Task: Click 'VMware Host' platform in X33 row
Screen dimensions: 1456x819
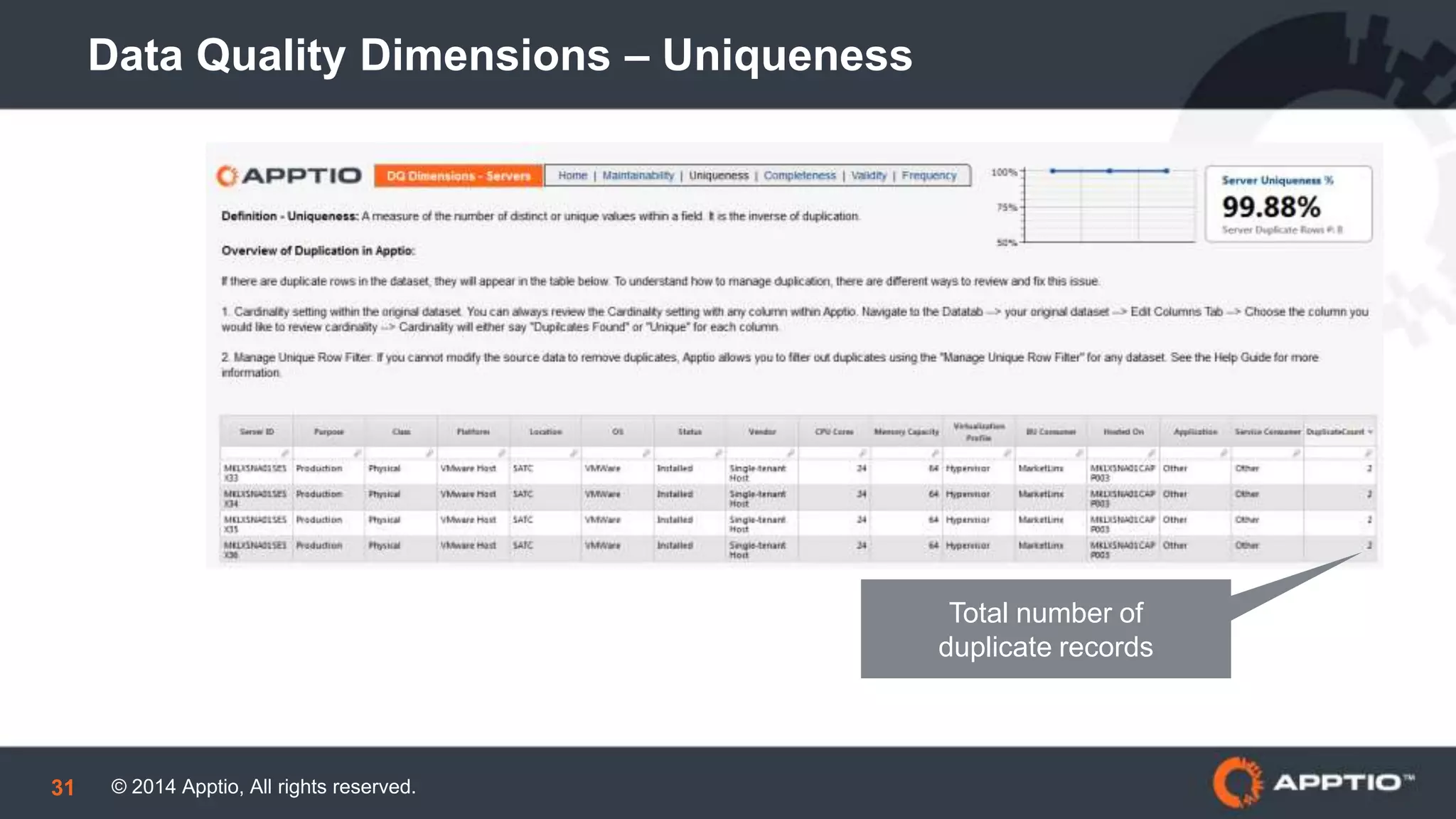Action: coord(468,469)
